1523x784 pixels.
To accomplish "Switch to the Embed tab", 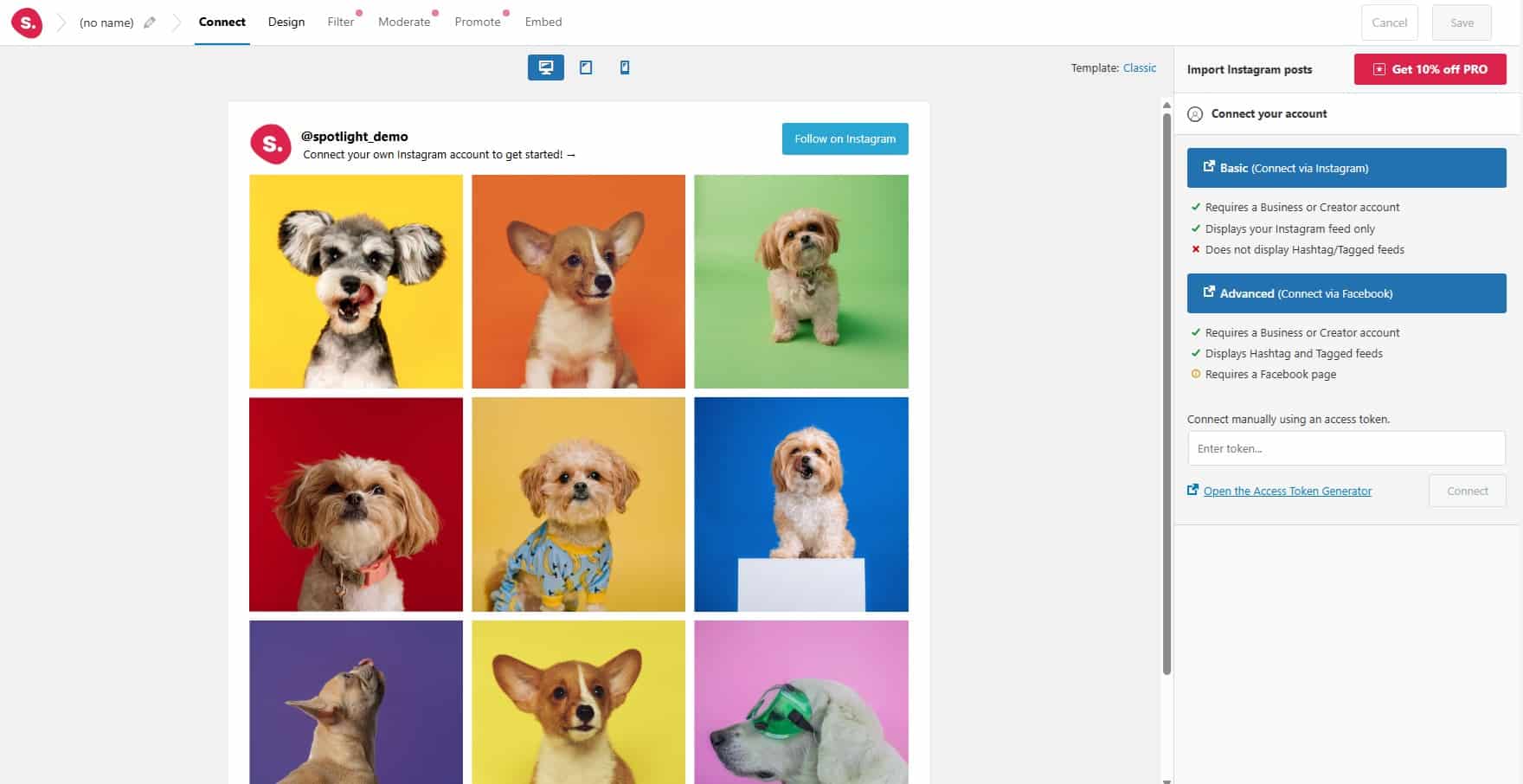I will 543,22.
